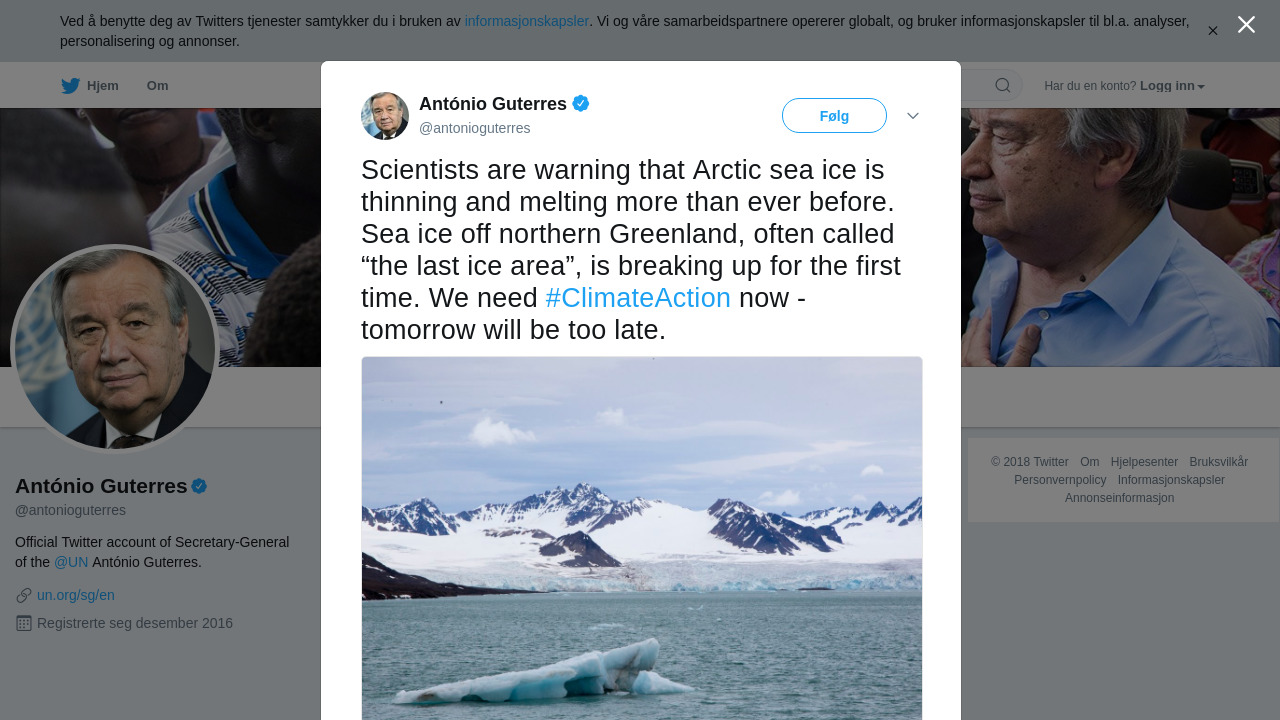
Task: Click the calendar icon by join date
Action: tap(24, 623)
